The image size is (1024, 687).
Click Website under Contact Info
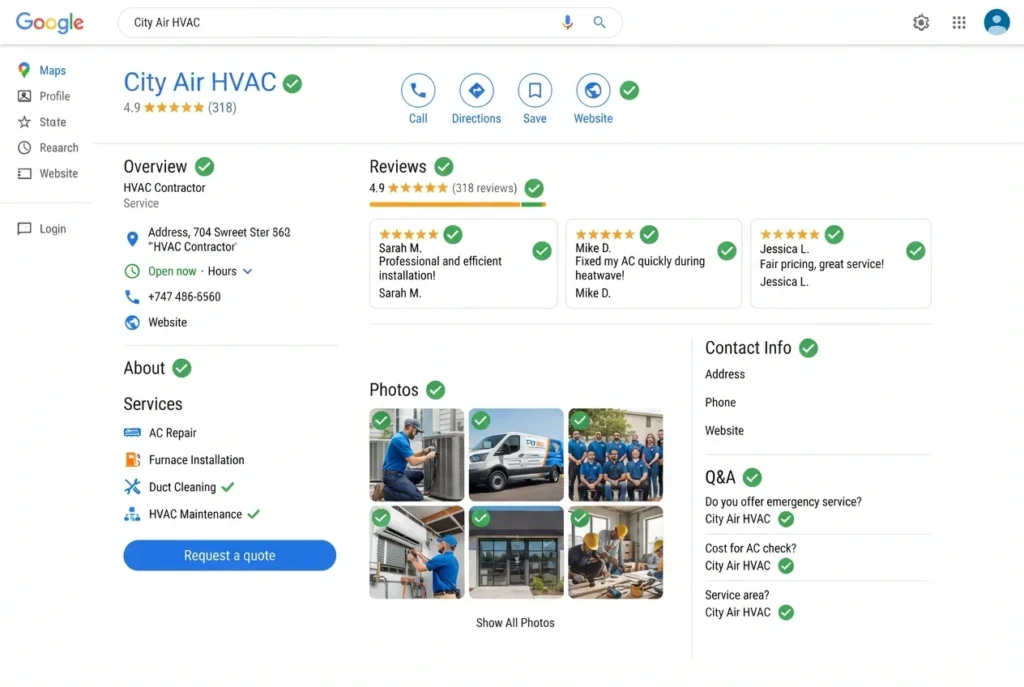724,430
